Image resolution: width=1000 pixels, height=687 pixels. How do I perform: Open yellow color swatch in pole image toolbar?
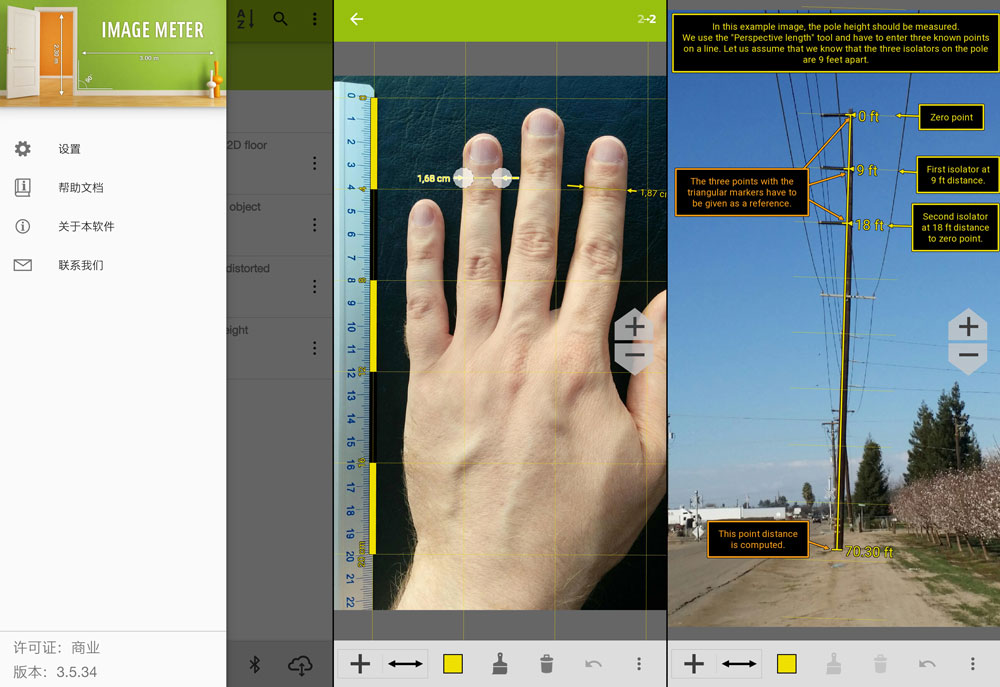[787, 664]
